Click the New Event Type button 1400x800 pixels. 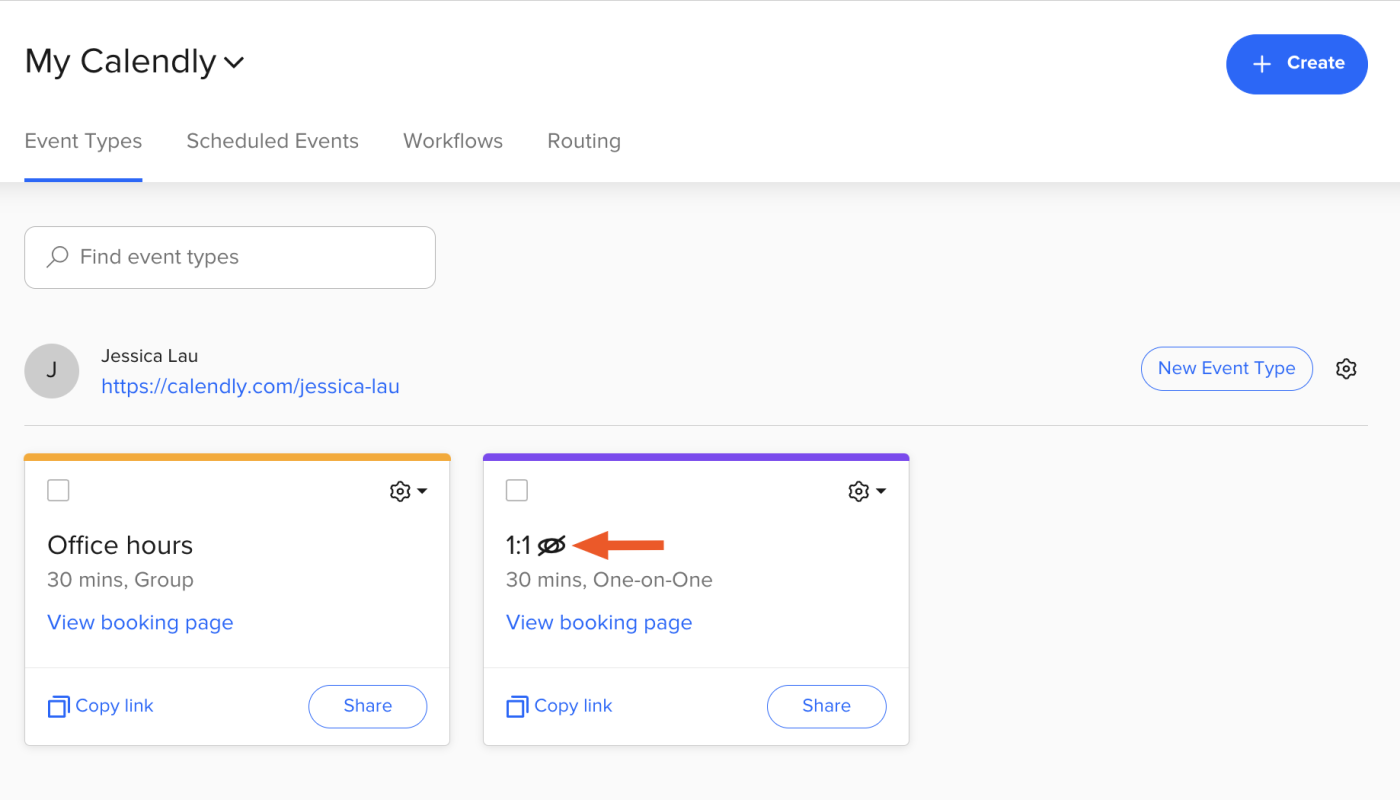coord(1227,369)
